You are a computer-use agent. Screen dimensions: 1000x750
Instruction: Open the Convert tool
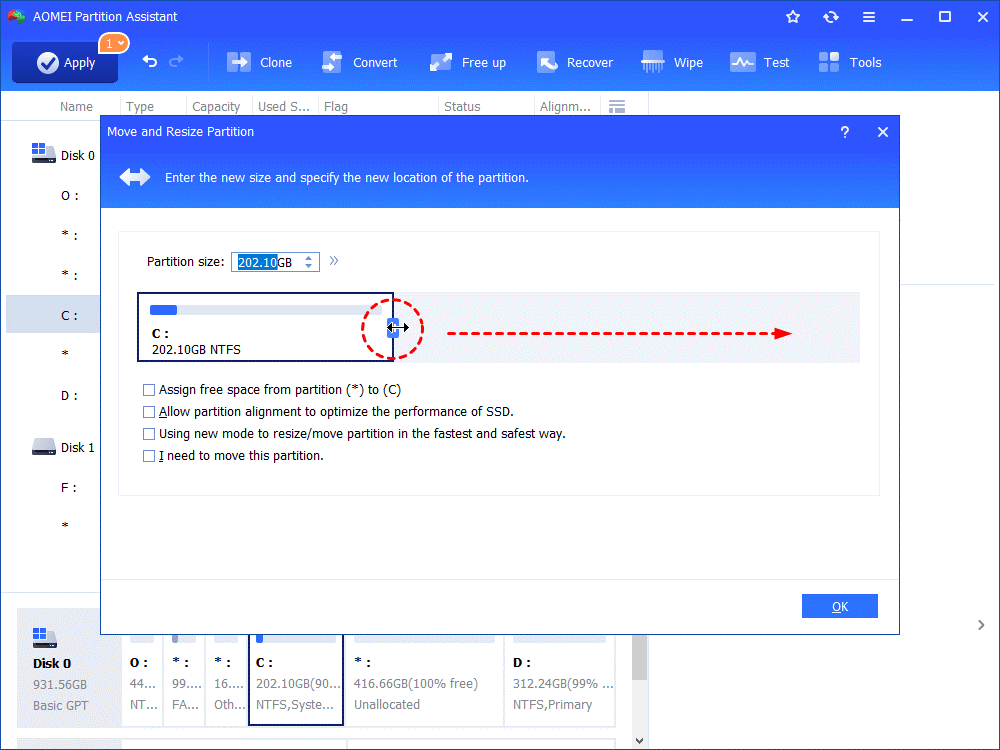(333, 62)
